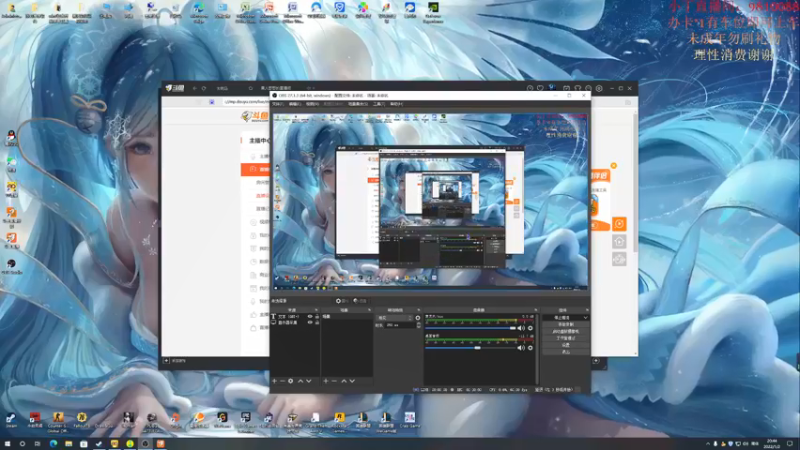The width and height of the screenshot is (800, 450).
Task: Pop out the sources dock using its header icon
Action: [316, 310]
